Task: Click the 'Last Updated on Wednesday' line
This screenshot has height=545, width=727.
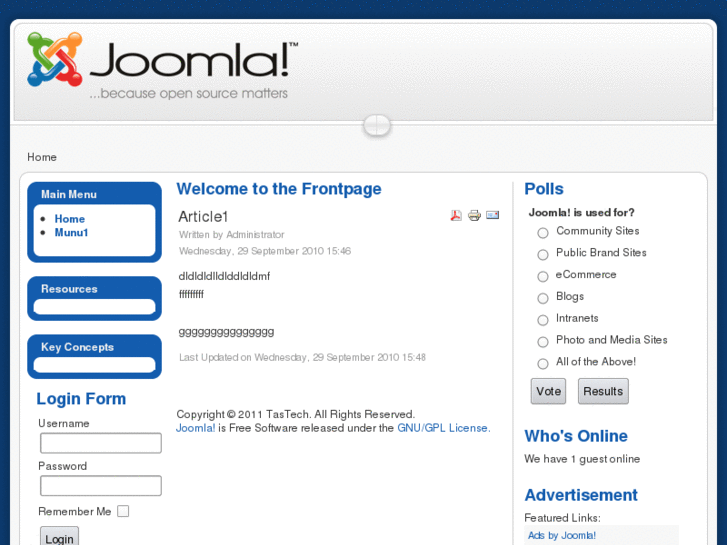Action: (x=302, y=357)
